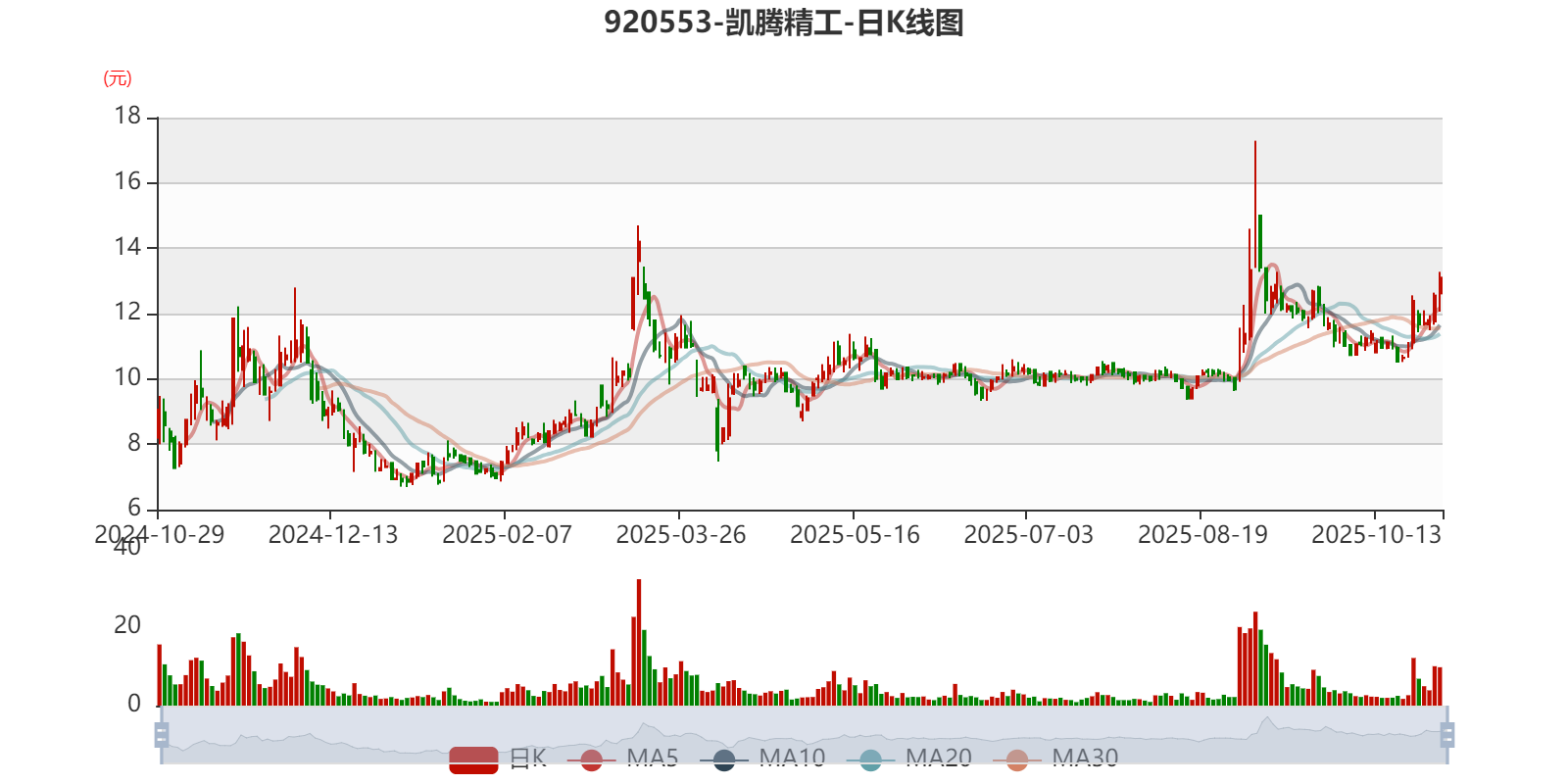Viewport: 1568px width, 784px height.
Task: Click the data zoom overview bar area
Action: [x=805, y=735]
